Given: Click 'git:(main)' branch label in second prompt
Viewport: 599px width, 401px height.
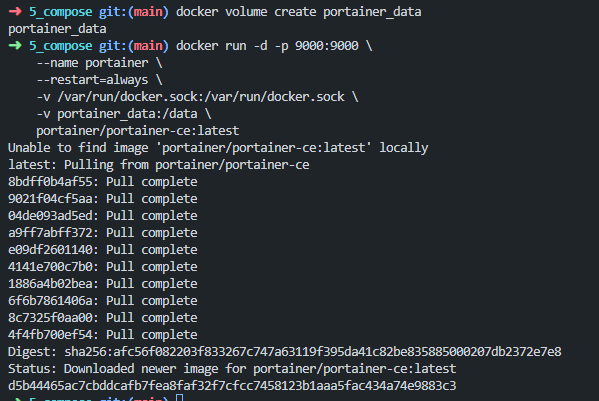Looking at the screenshot, I should click(134, 46).
